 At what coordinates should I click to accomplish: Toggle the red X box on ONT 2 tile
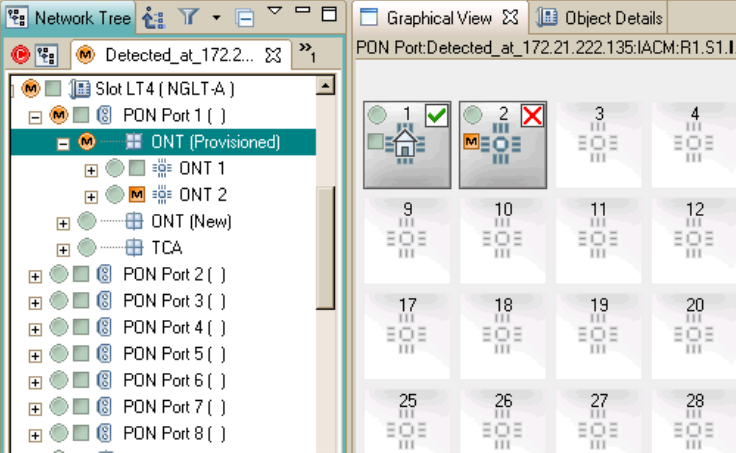532,115
